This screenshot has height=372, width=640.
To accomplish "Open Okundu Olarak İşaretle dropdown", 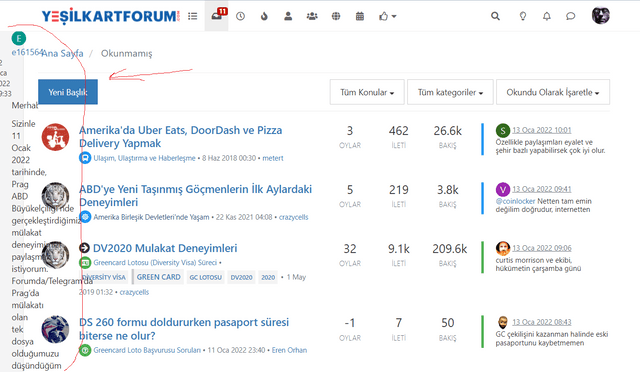I will pyautogui.click(x=553, y=92).
